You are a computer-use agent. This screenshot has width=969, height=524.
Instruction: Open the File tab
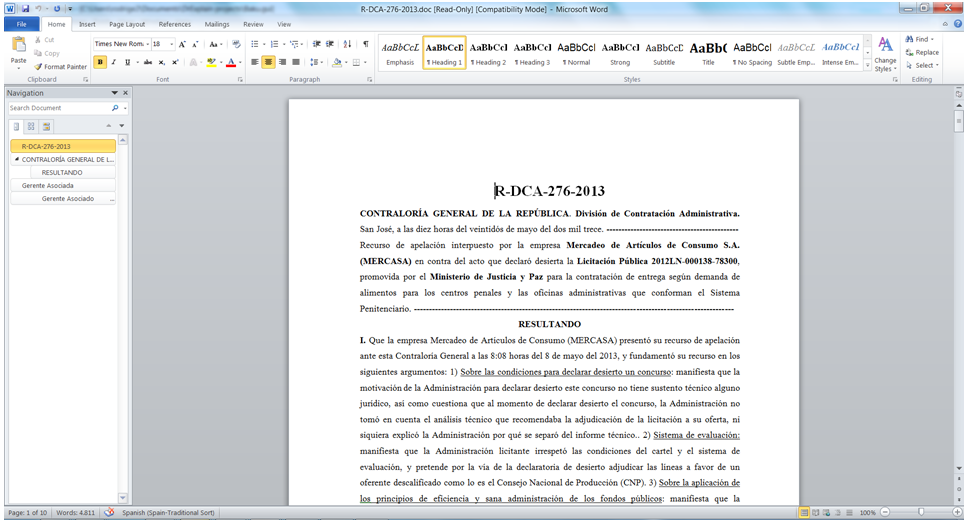22,24
